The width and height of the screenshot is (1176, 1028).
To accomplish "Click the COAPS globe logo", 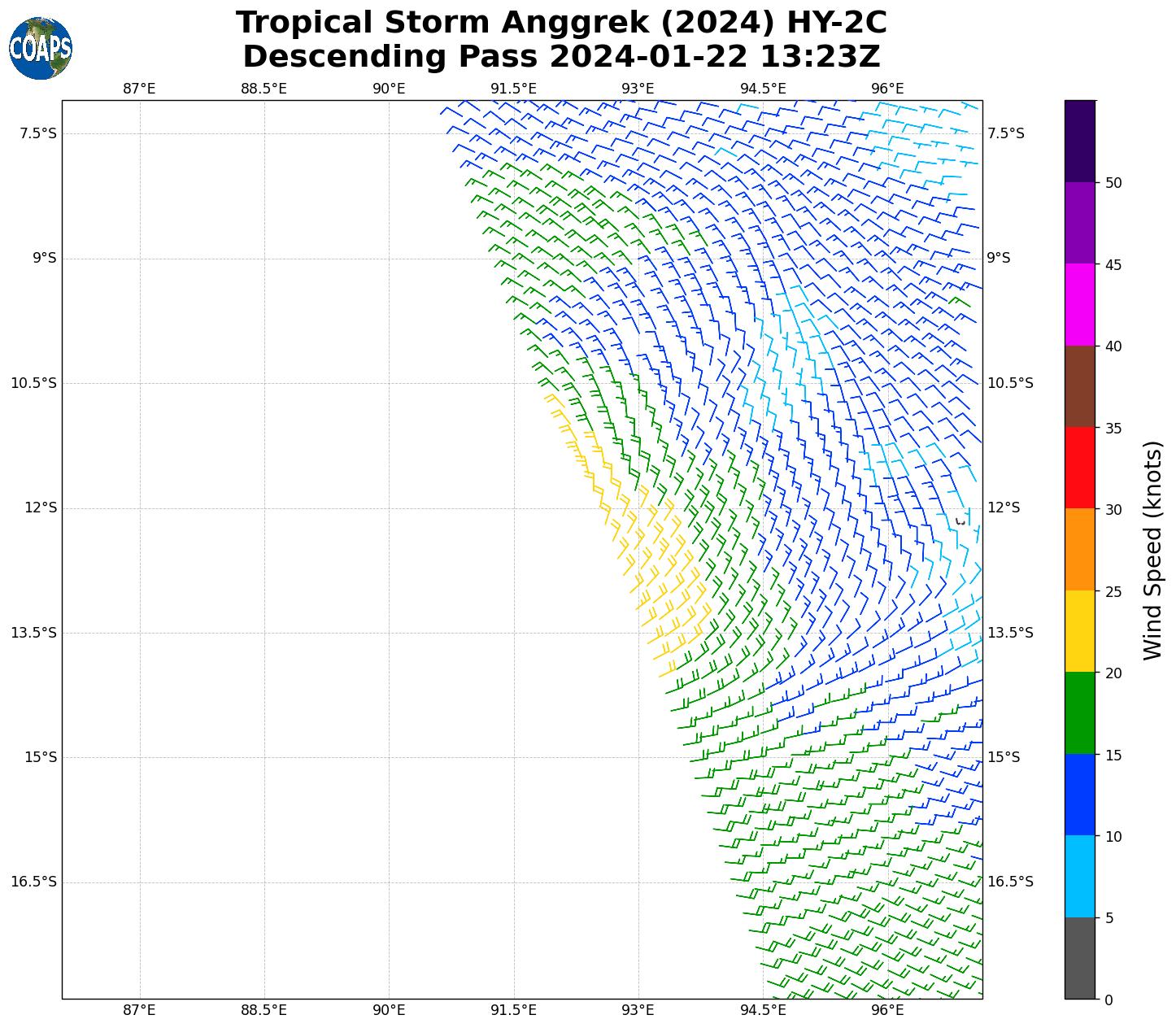I will [x=41, y=48].
